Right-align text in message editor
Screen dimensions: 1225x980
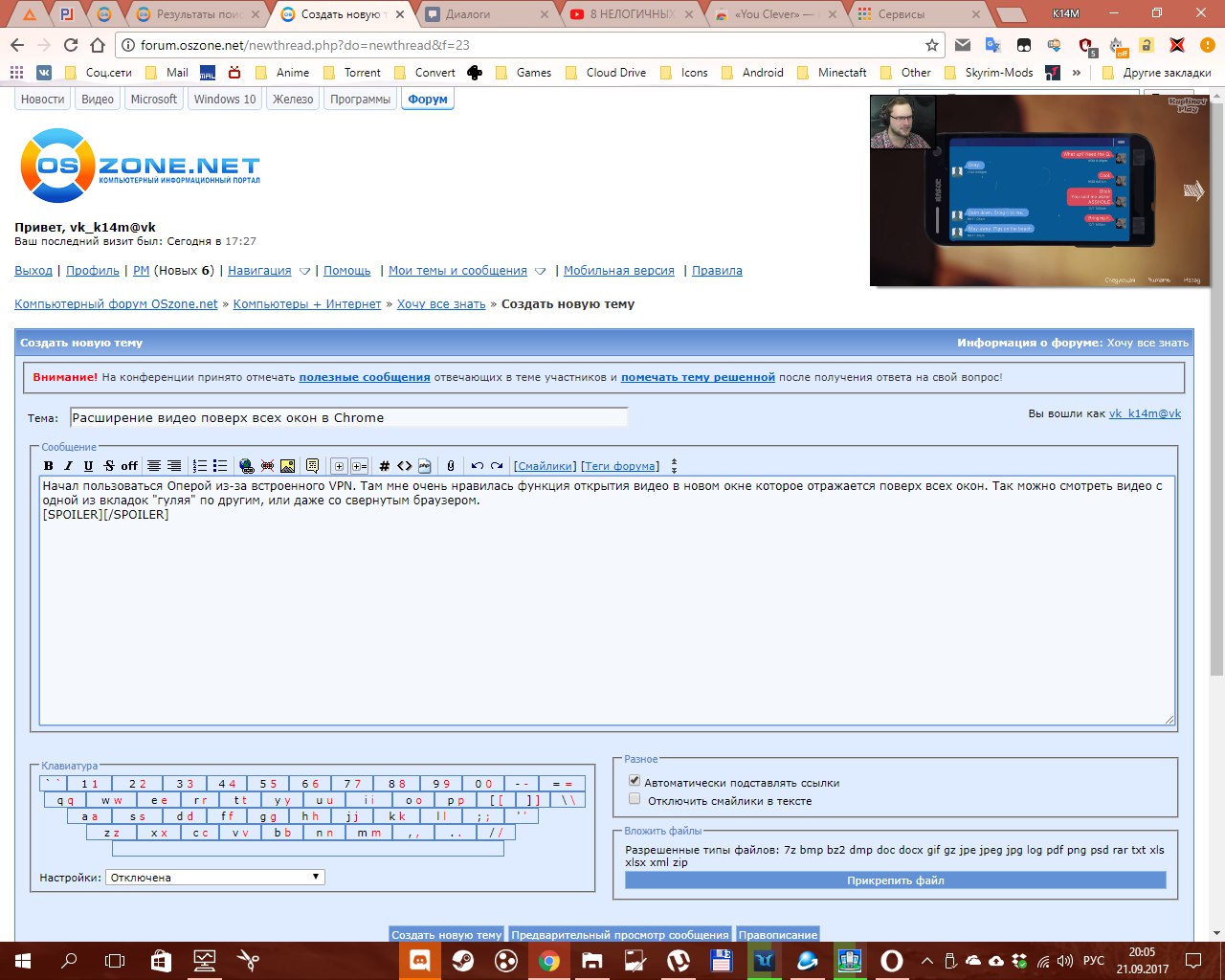(174, 466)
